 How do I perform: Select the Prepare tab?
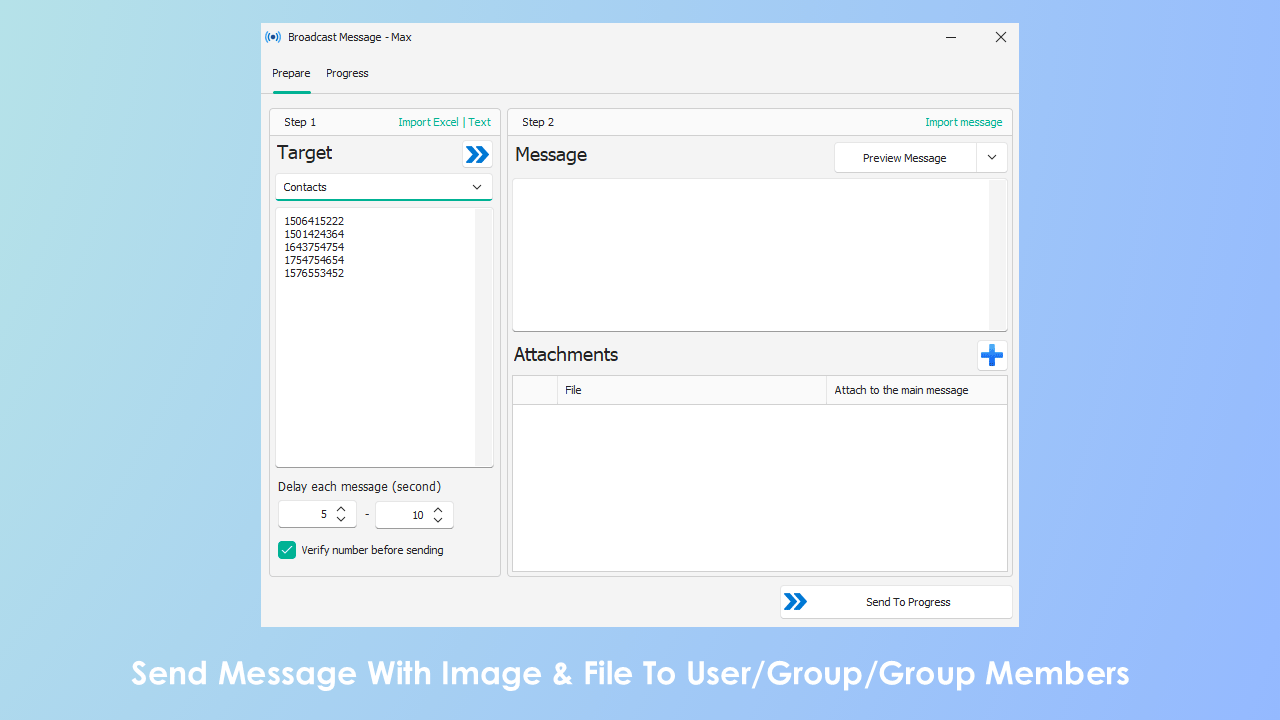pos(291,73)
